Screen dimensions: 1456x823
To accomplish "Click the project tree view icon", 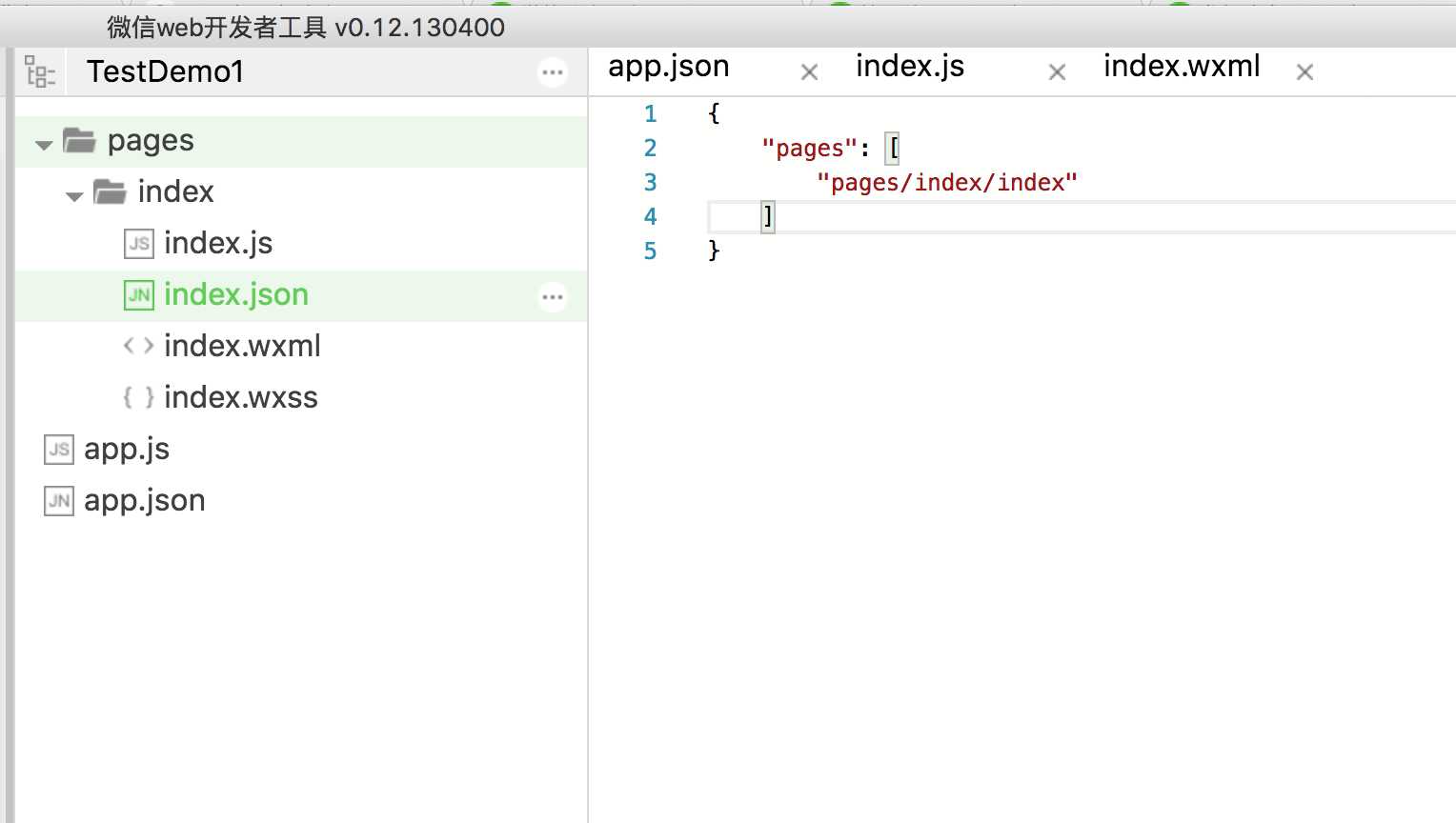I will coord(40,71).
